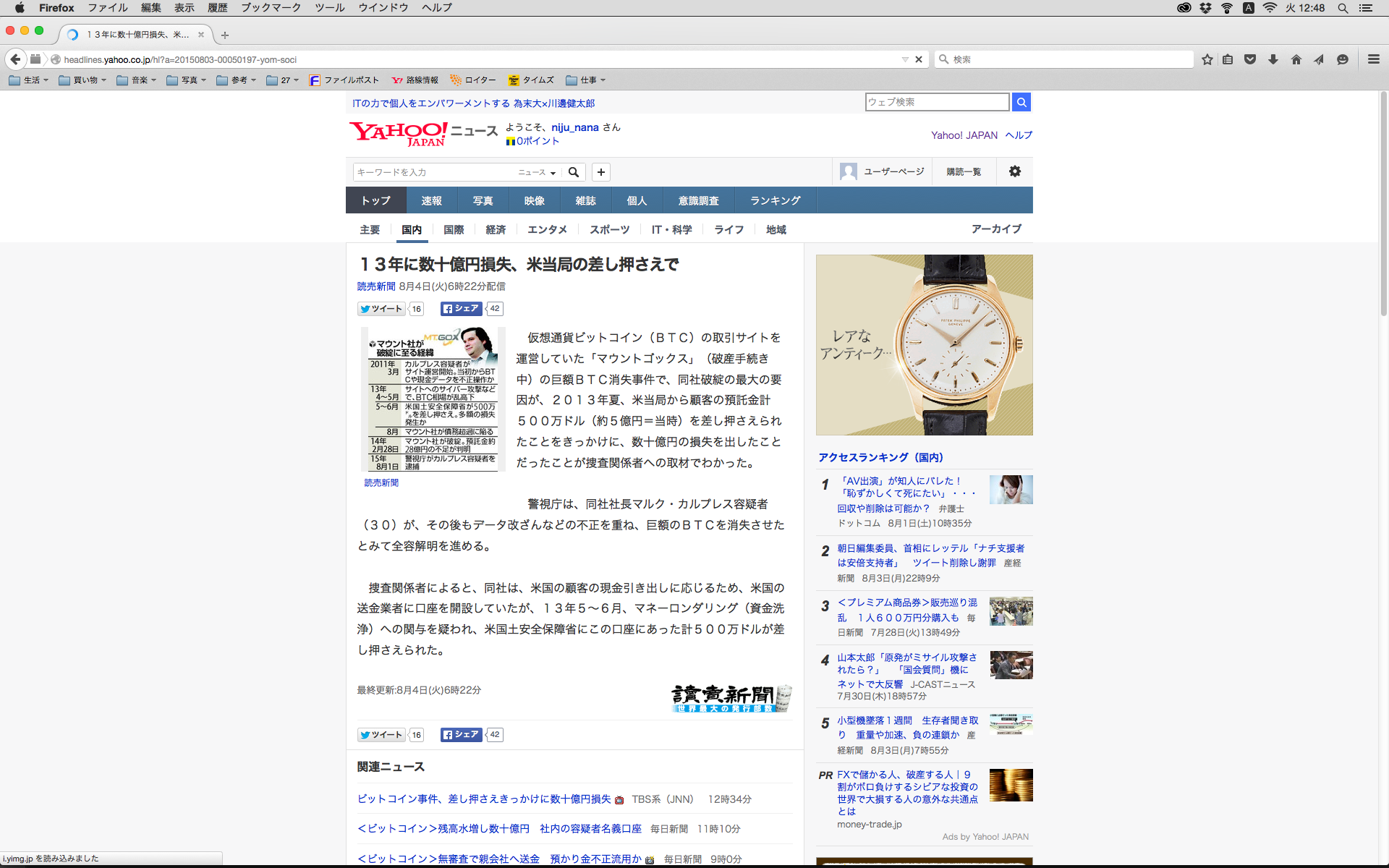Select the 経済 category tab
This screenshot has height=868, width=1389.
pyautogui.click(x=496, y=229)
